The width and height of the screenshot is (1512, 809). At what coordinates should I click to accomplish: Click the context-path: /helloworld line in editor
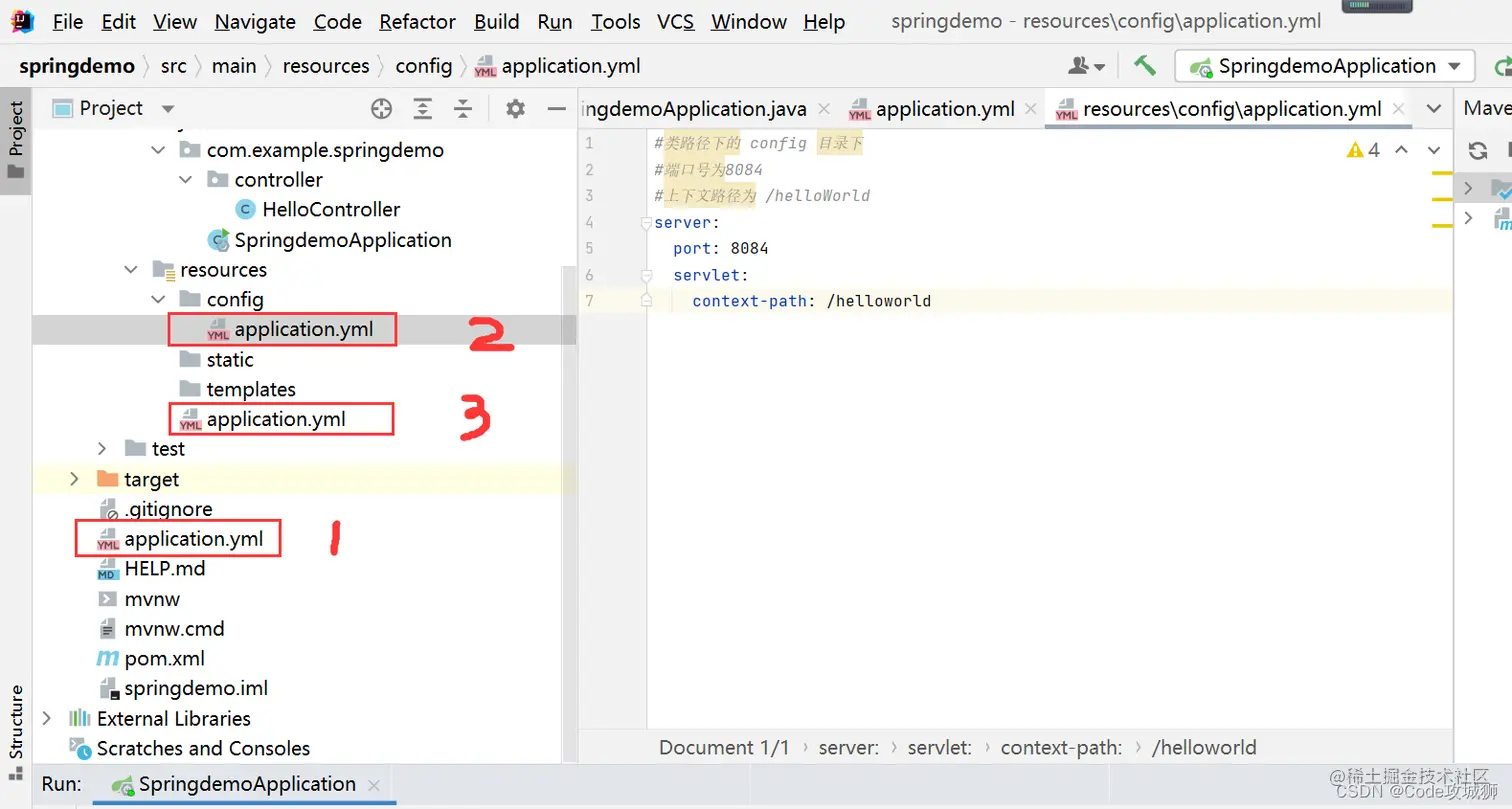[x=811, y=301]
